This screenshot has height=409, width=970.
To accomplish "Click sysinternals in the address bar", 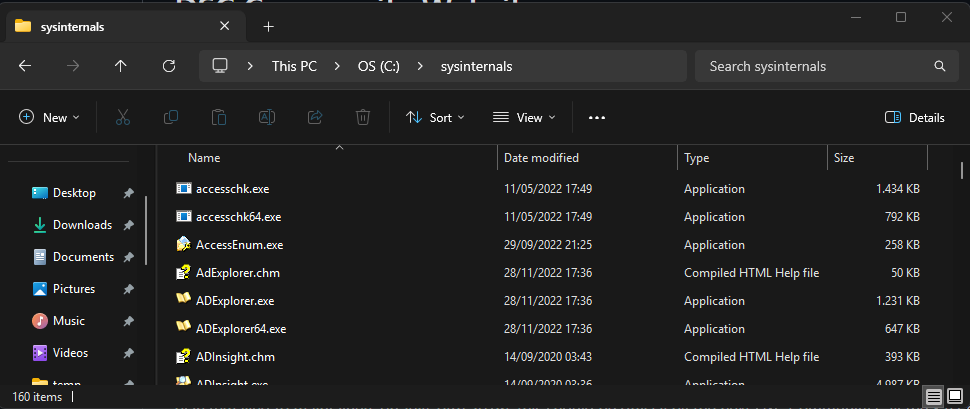I will pos(476,66).
